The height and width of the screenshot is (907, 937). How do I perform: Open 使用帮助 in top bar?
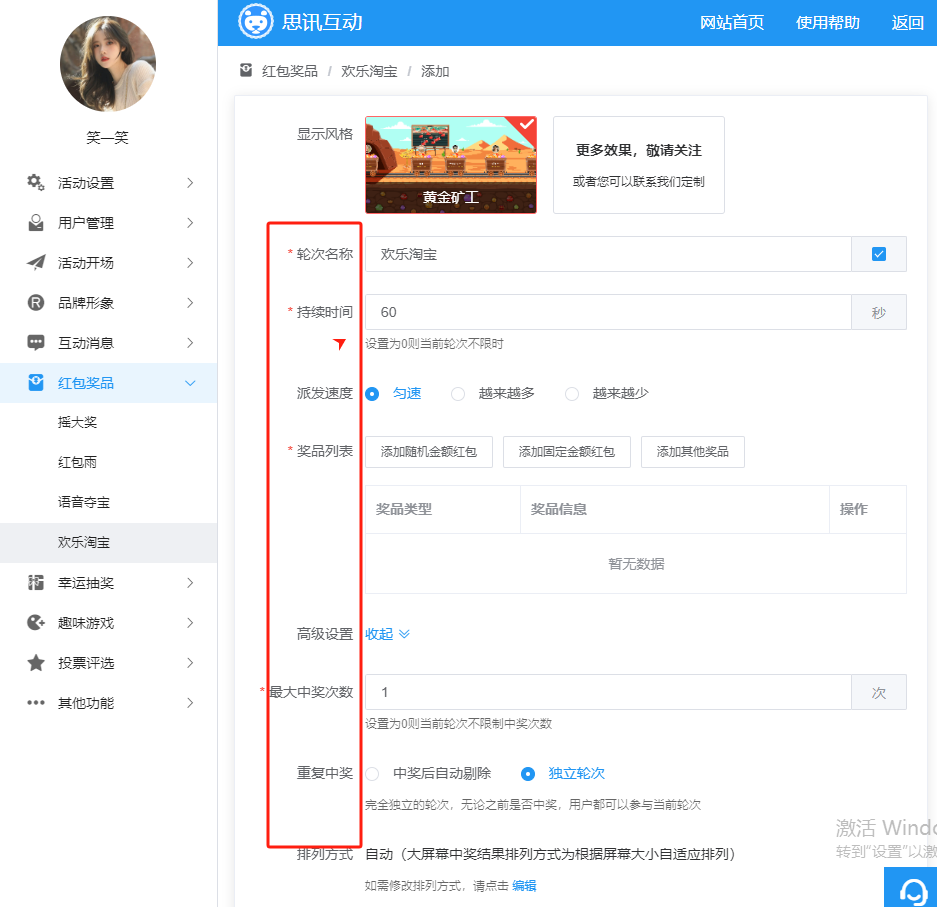click(x=828, y=23)
